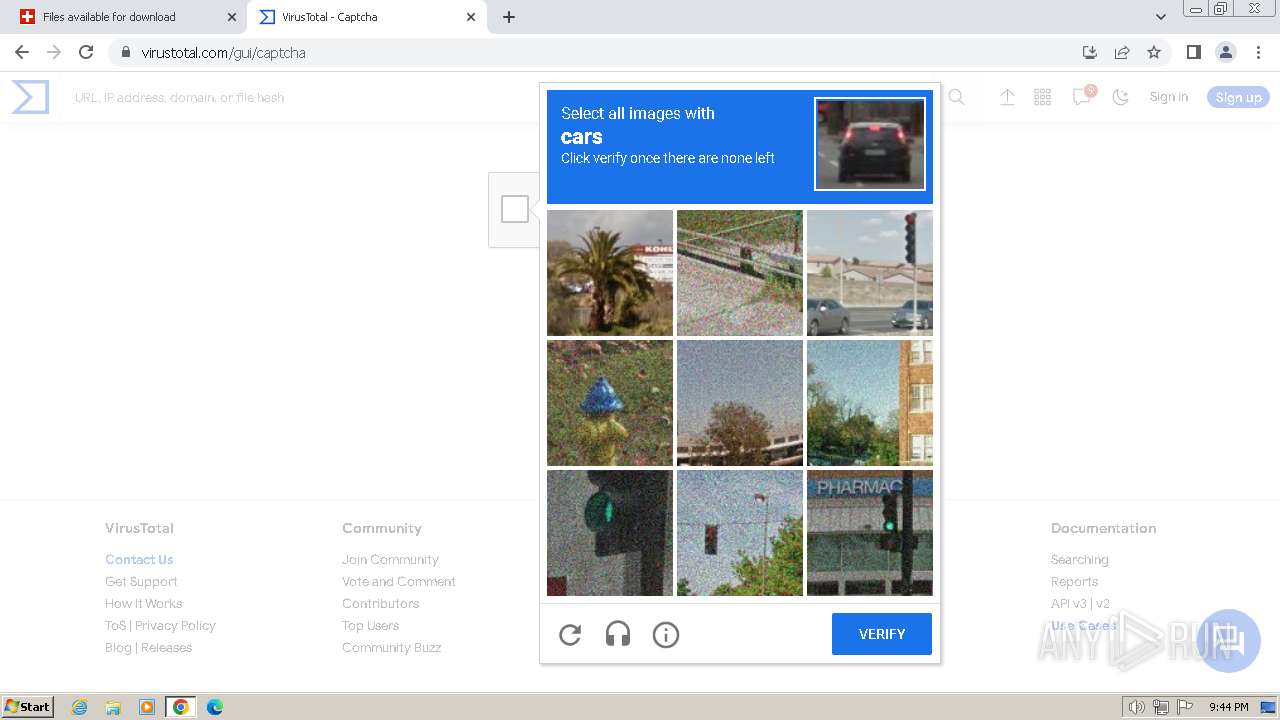Screen dimensions: 1280x720
Task: Open the Contributors link
Action: [x=380, y=603]
